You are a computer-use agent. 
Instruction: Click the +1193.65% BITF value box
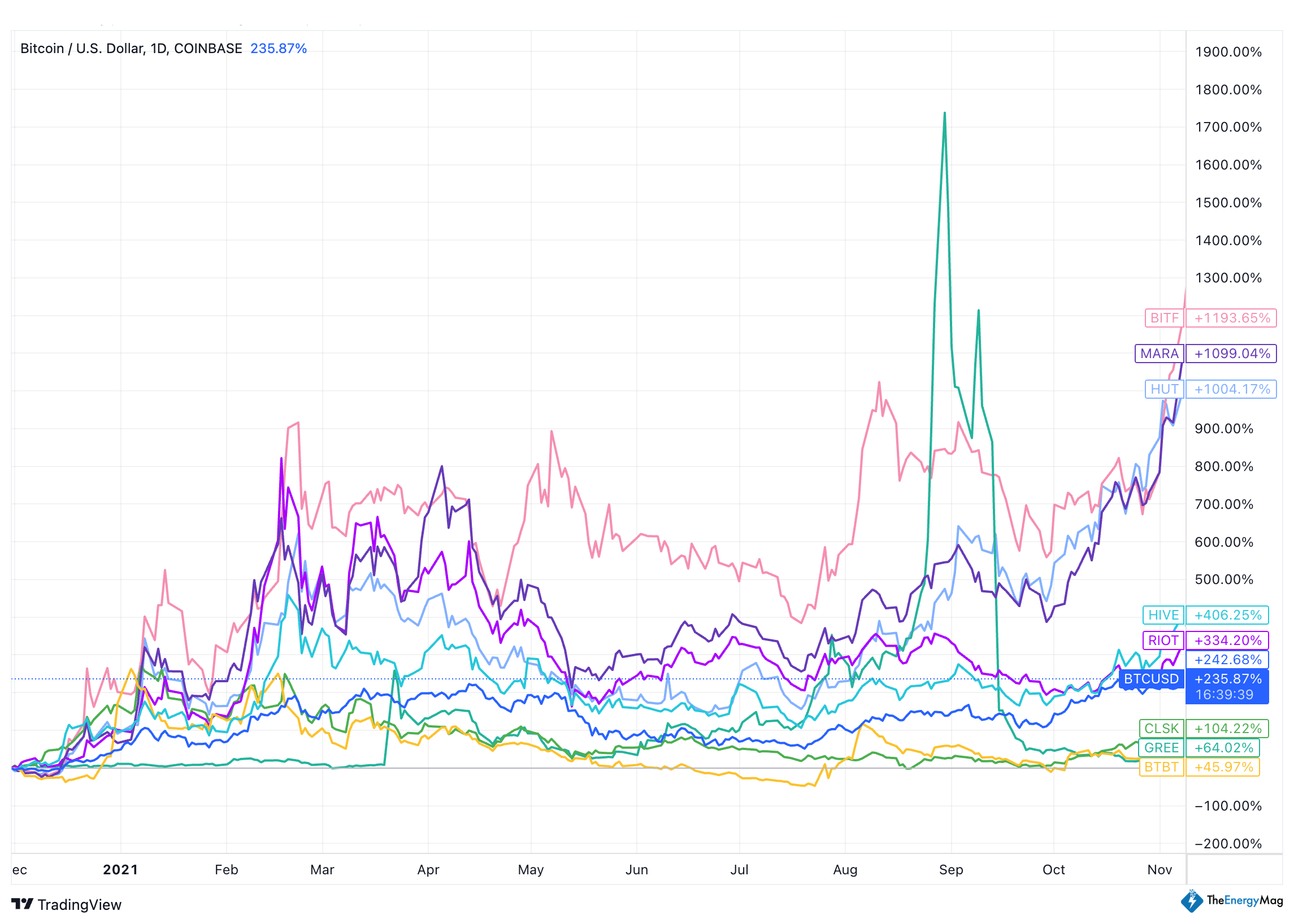pos(1231,318)
